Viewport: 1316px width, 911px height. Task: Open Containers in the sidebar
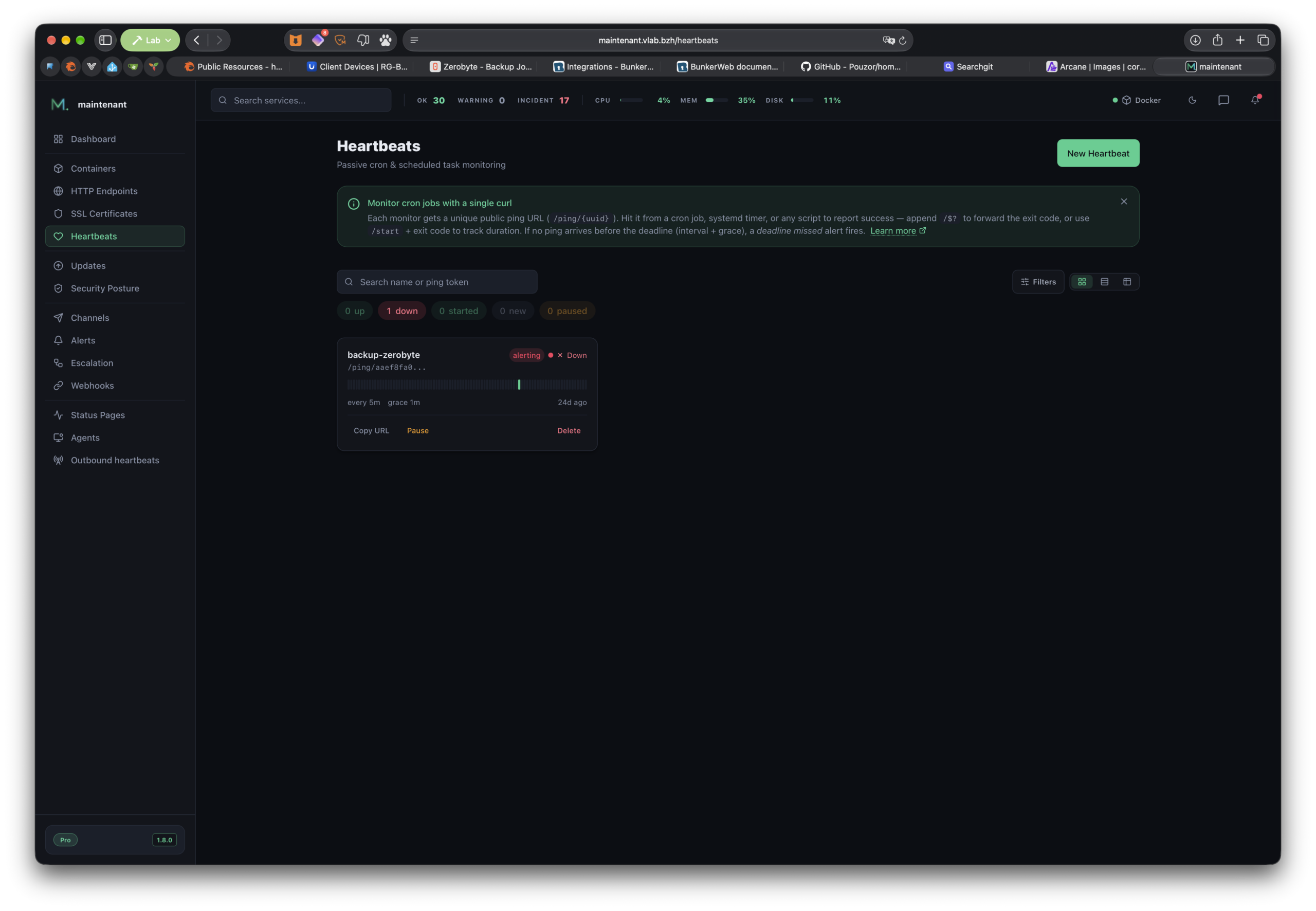(115, 169)
